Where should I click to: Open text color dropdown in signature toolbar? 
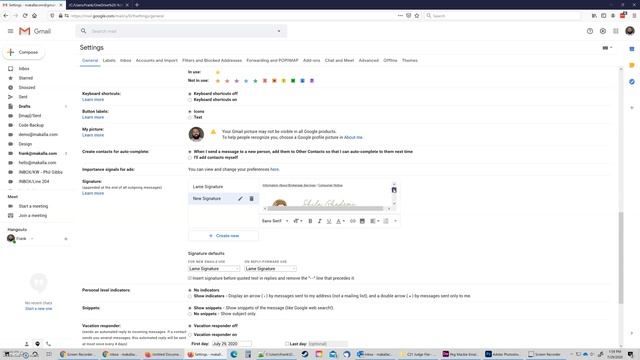340,221
